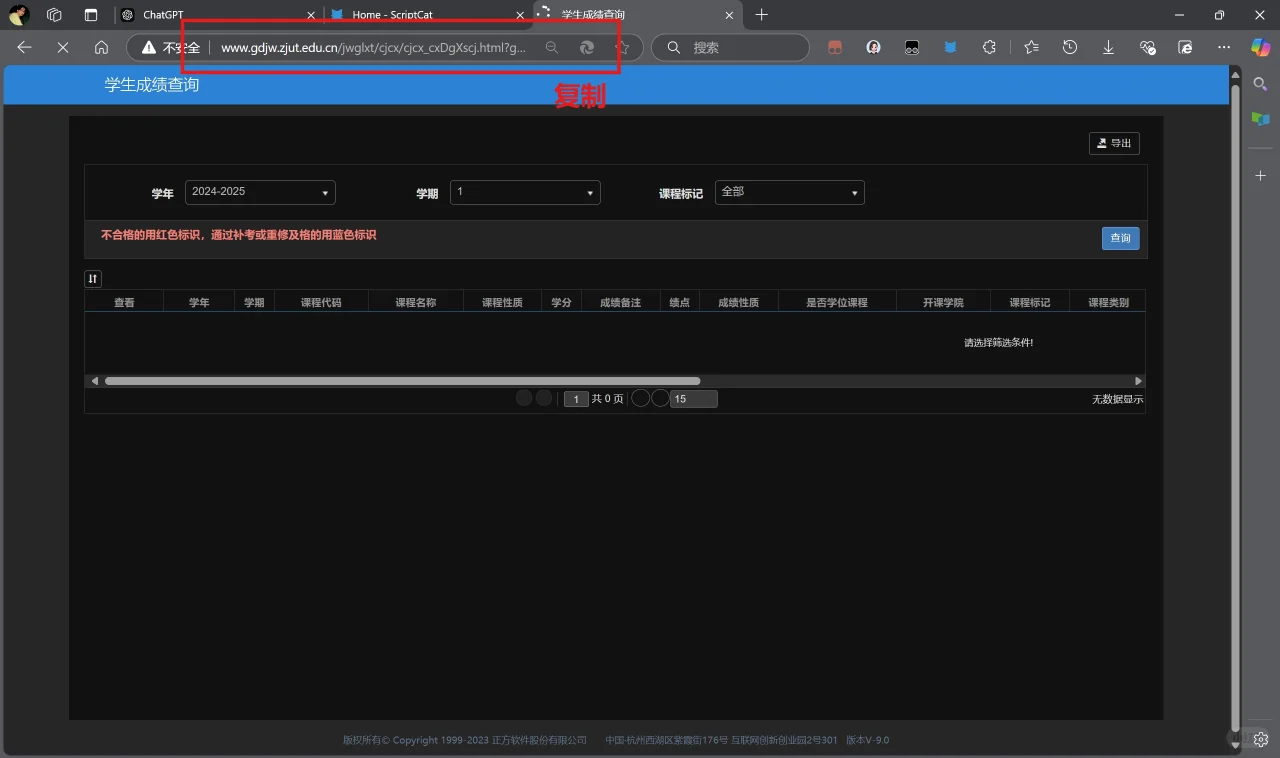This screenshot has height=758, width=1280.
Task: Close the Home - ScriptCat tab
Action: [520, 15]
